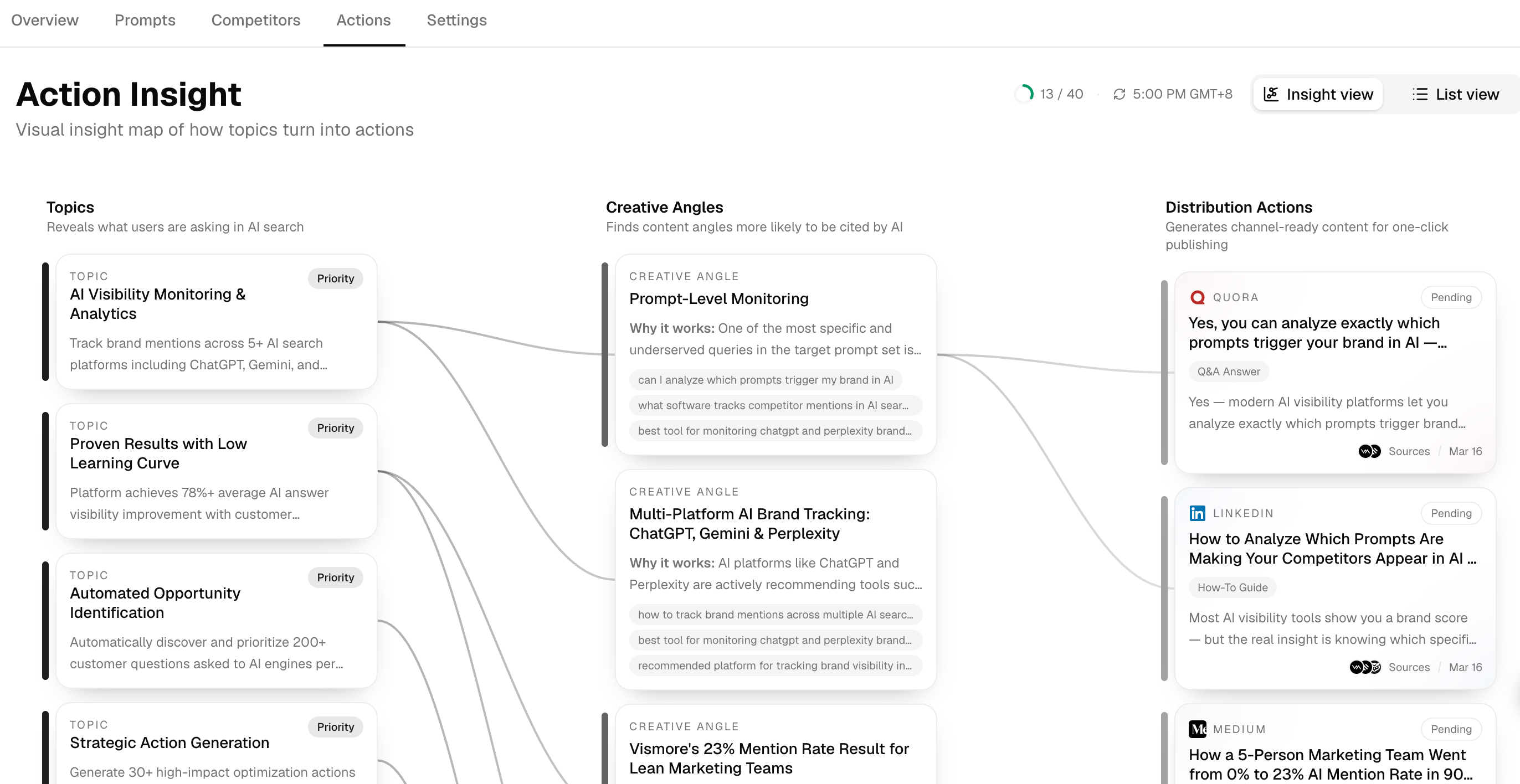Select the 'can I analyze which prompts' chip
The width and height of the screenshot is (1520, 784).
click(766, 380)
